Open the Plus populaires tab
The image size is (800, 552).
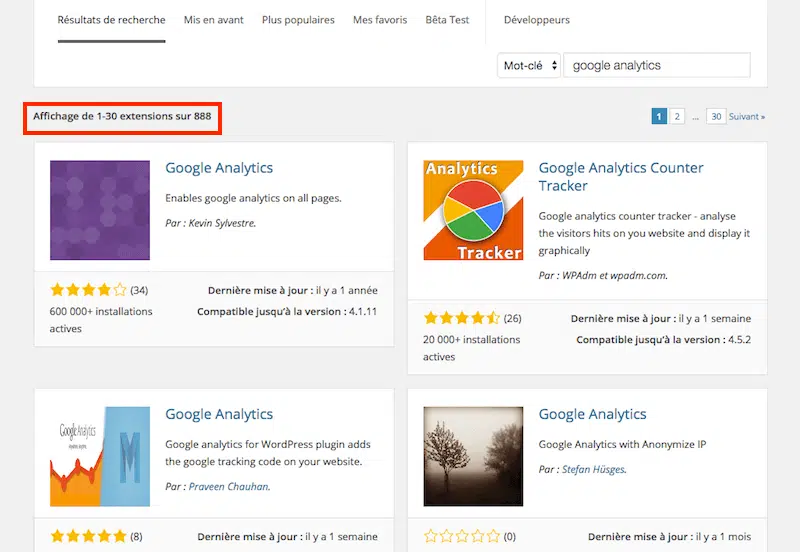point(298,20)
